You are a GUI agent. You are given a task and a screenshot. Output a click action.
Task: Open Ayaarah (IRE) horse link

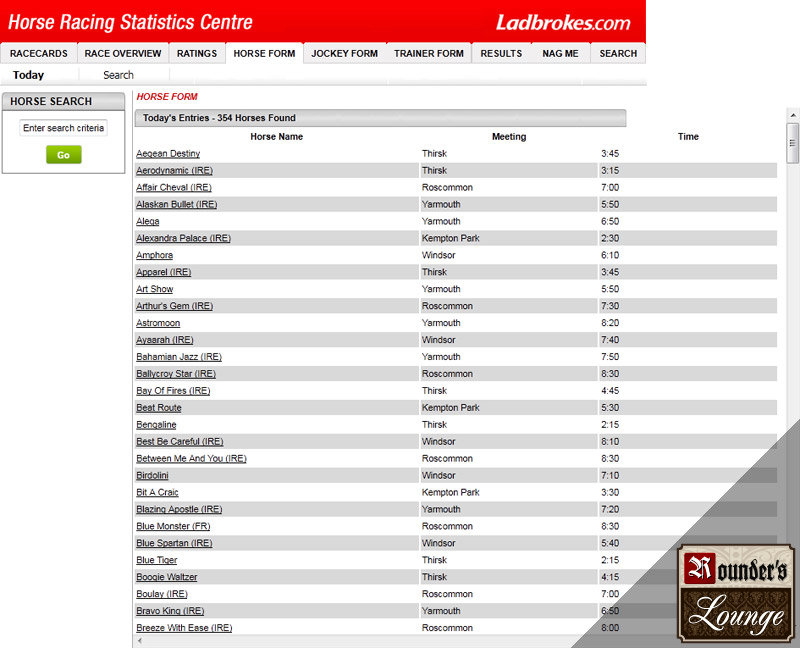click(x=165, y=340)
